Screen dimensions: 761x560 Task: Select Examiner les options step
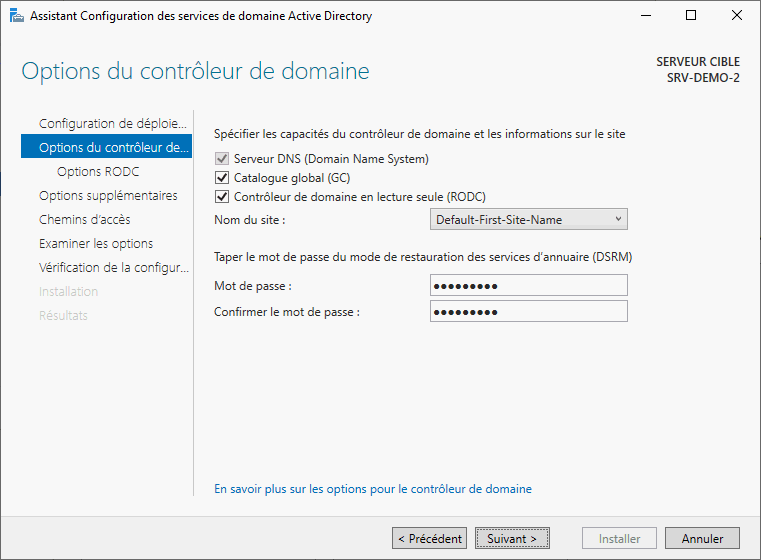[x=96, y=244]
